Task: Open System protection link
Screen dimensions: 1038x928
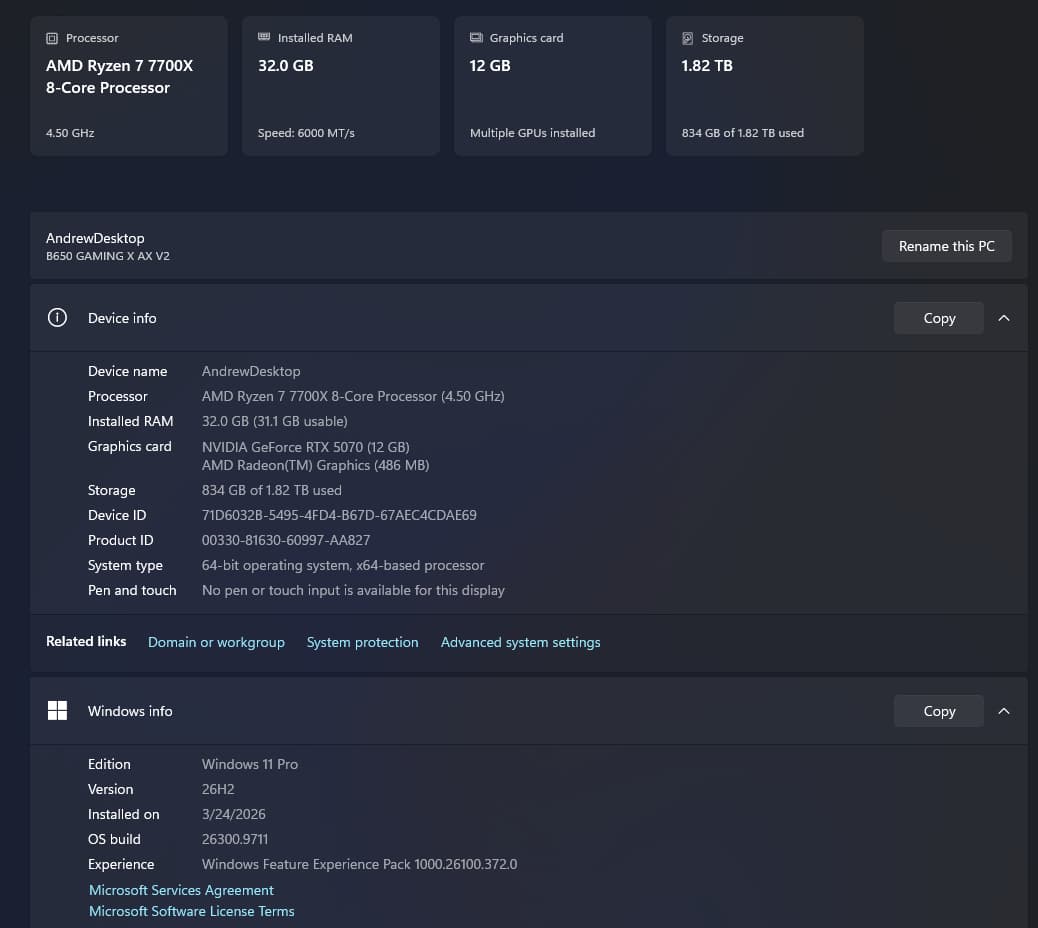Action: pos(363,642)
